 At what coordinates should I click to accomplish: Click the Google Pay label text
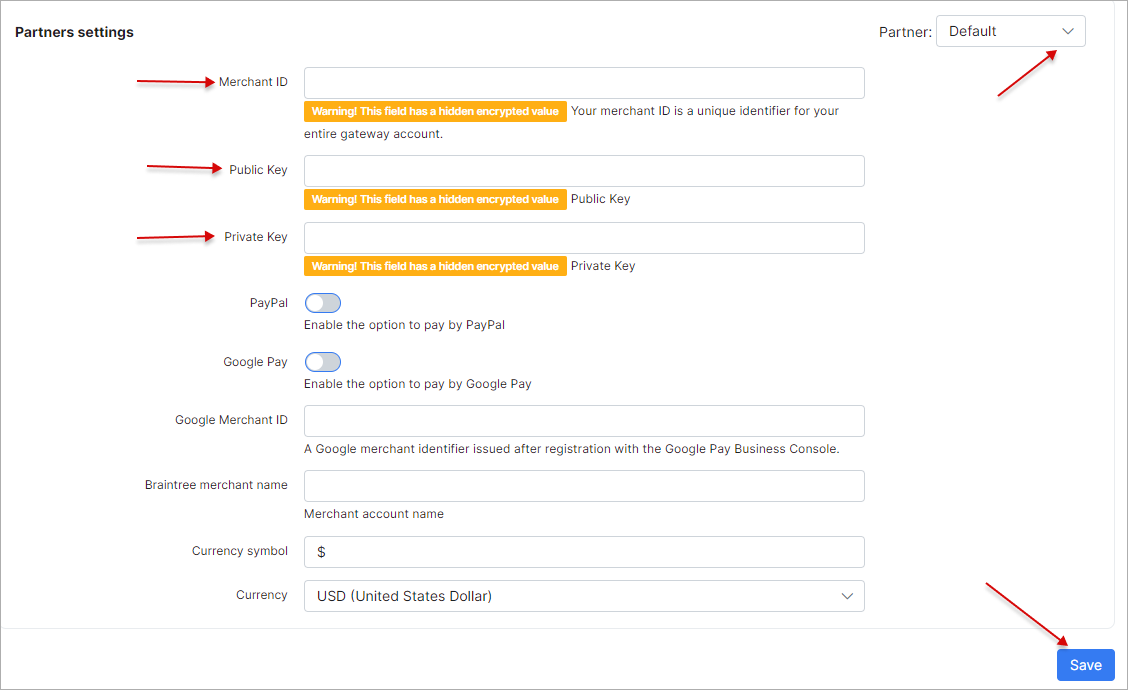tap(255, 362)
